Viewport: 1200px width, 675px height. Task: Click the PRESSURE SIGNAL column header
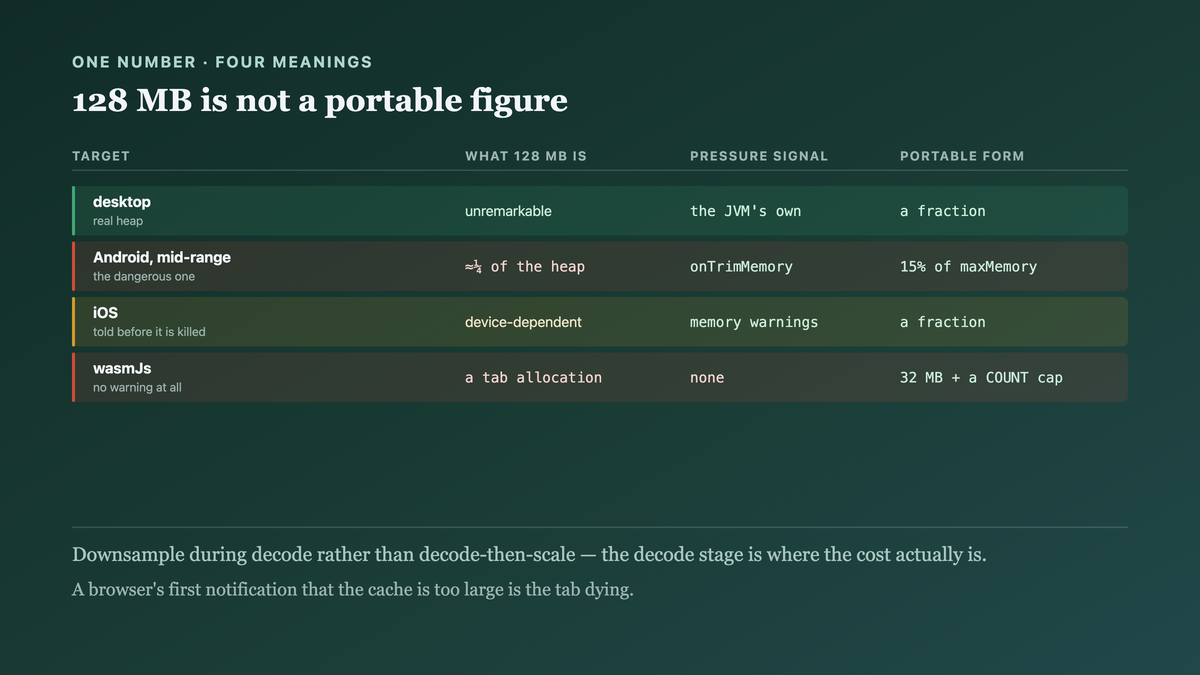pyautogui.click(x=759, y=156)
